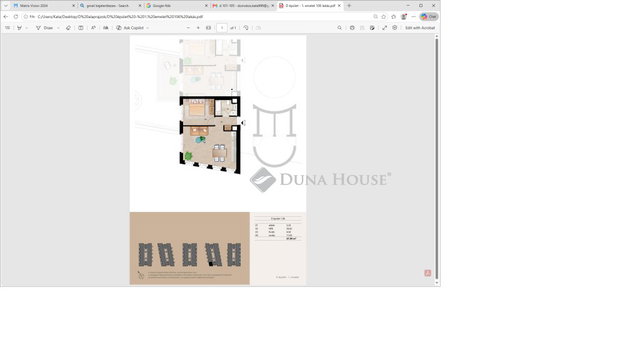Open the Find in document search icon
640x360 pixels.
tap(339, 28)
